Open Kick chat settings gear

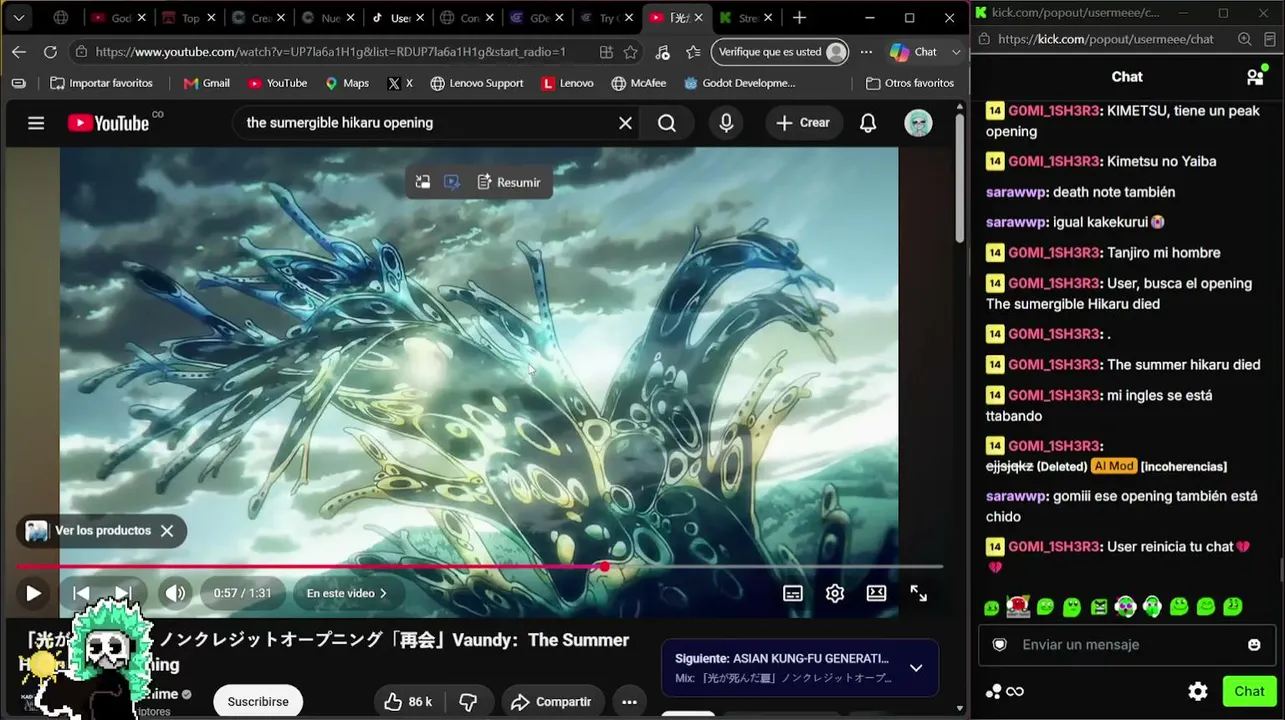coord(1198,691)
